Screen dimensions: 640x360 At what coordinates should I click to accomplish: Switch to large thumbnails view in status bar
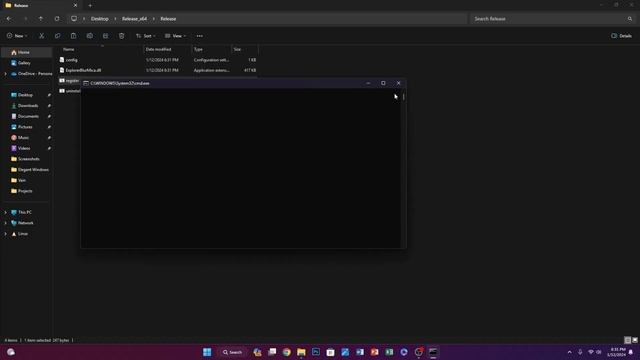click(635, 340)
